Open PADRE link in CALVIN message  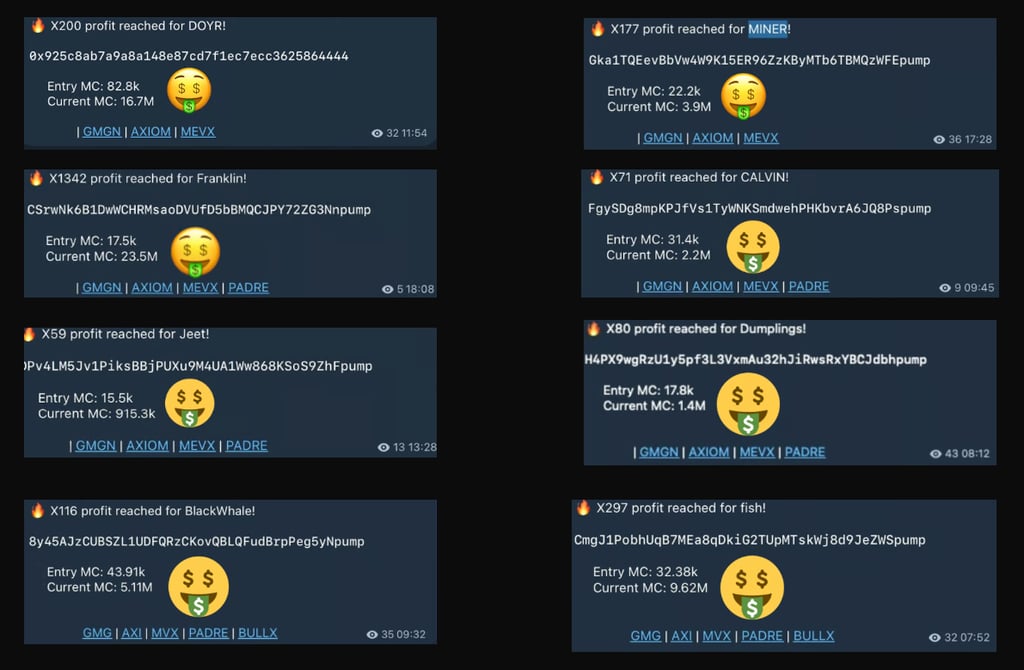[x=808, y=287]
